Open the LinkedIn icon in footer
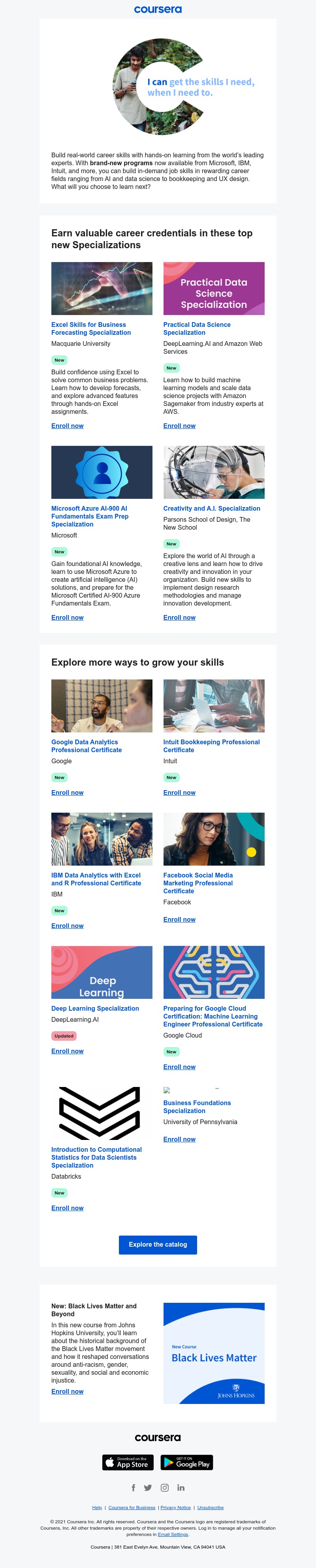The image size is (316, 1568). [181, 1488]
